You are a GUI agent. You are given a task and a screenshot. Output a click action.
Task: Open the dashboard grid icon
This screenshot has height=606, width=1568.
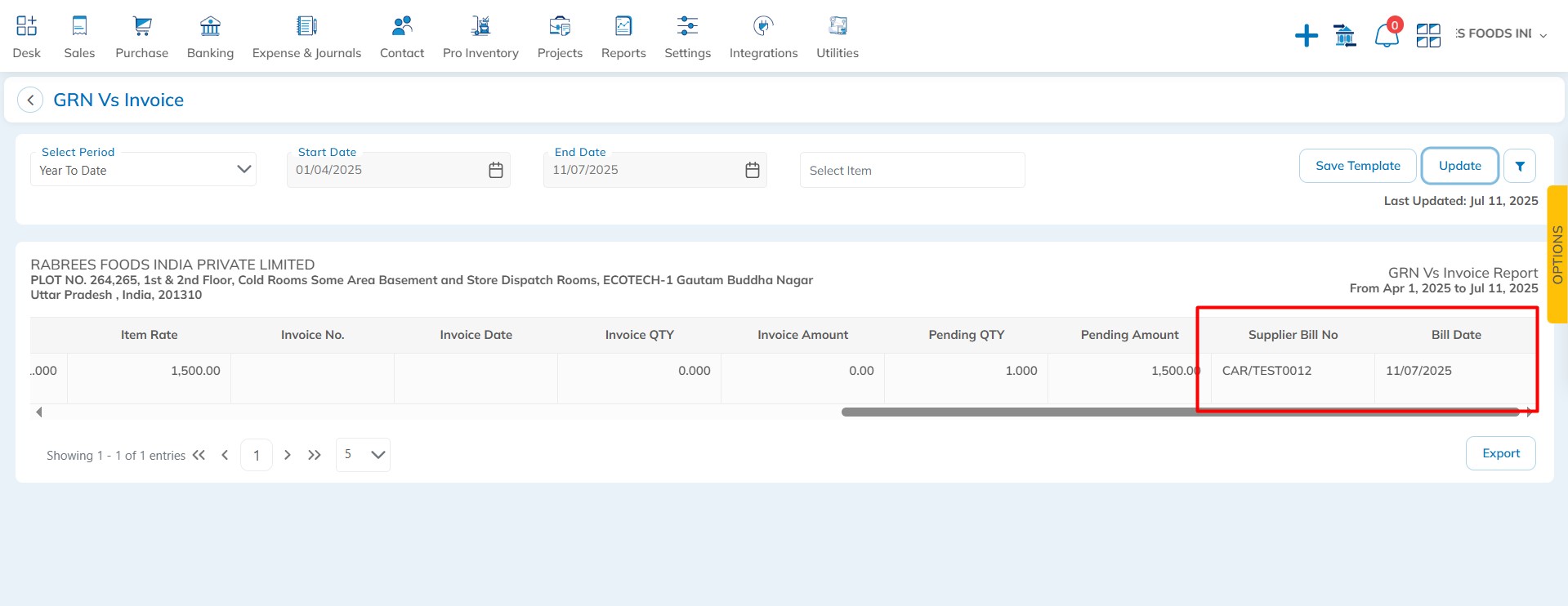(x=1428, y=35)
